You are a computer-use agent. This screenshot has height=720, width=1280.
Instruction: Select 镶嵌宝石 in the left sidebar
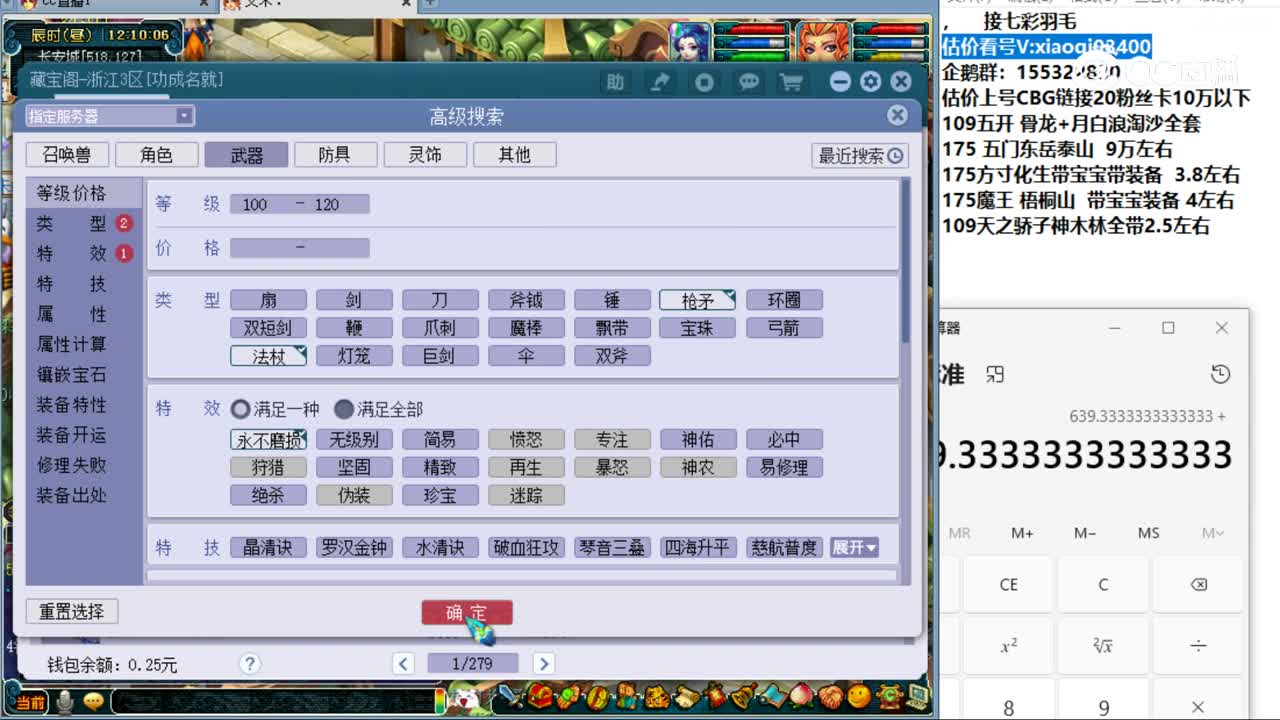71,375
